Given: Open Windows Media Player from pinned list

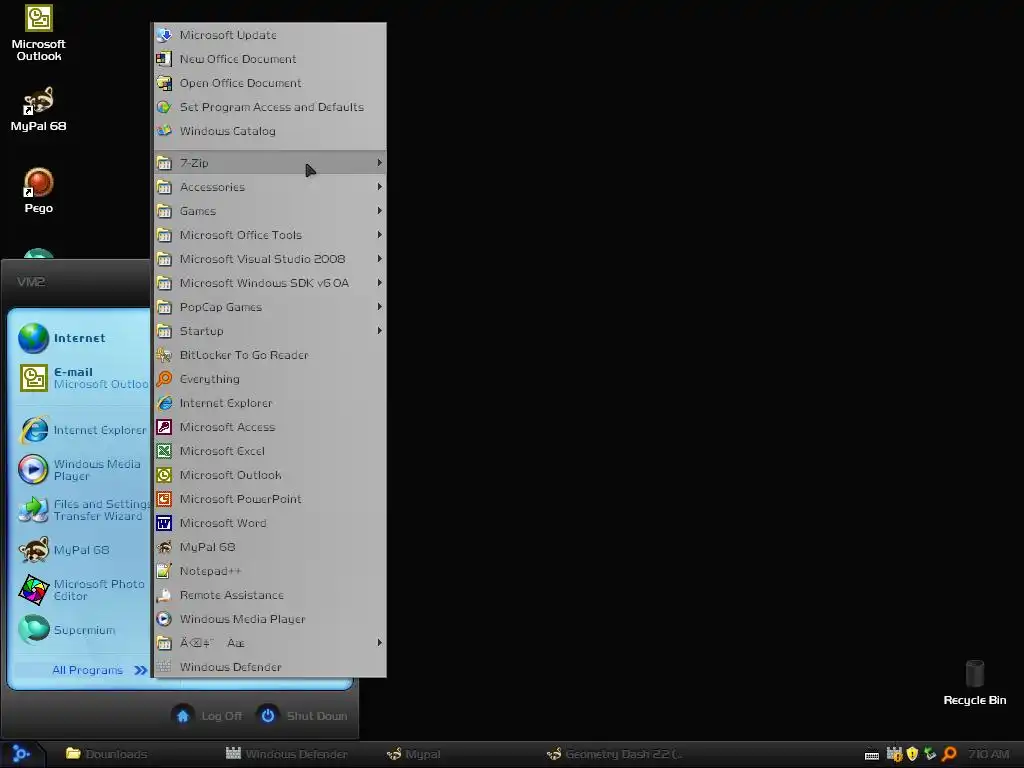Looking at the screenshot, I should (83, 470).
